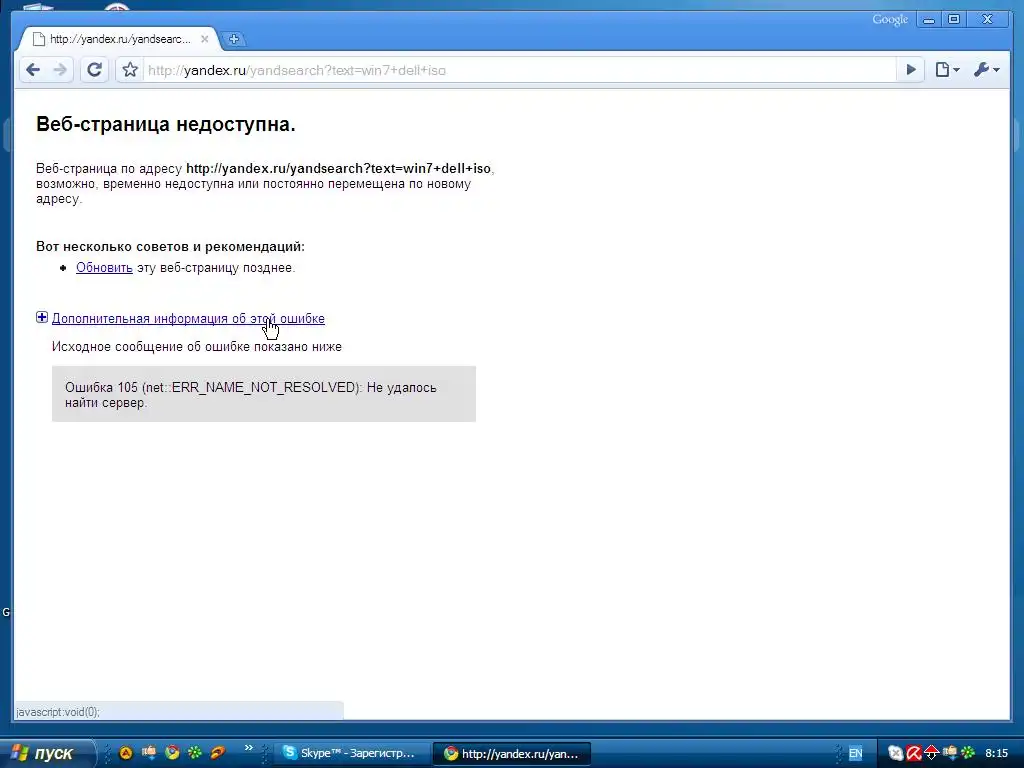This screenshot has width=1024, height=768.
Task: Close the Chrome window
Action: pos(988,20)
